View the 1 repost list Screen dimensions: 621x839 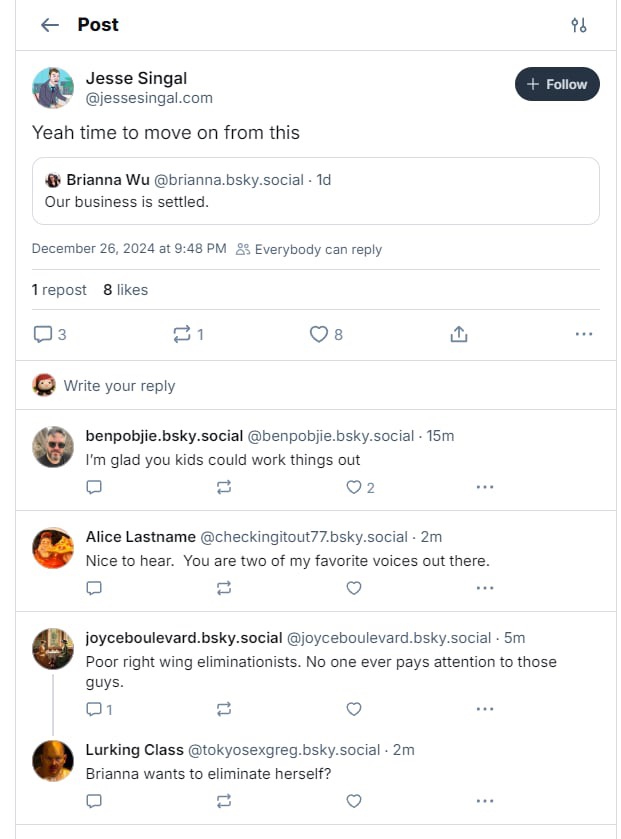click(x=59, y=289)
